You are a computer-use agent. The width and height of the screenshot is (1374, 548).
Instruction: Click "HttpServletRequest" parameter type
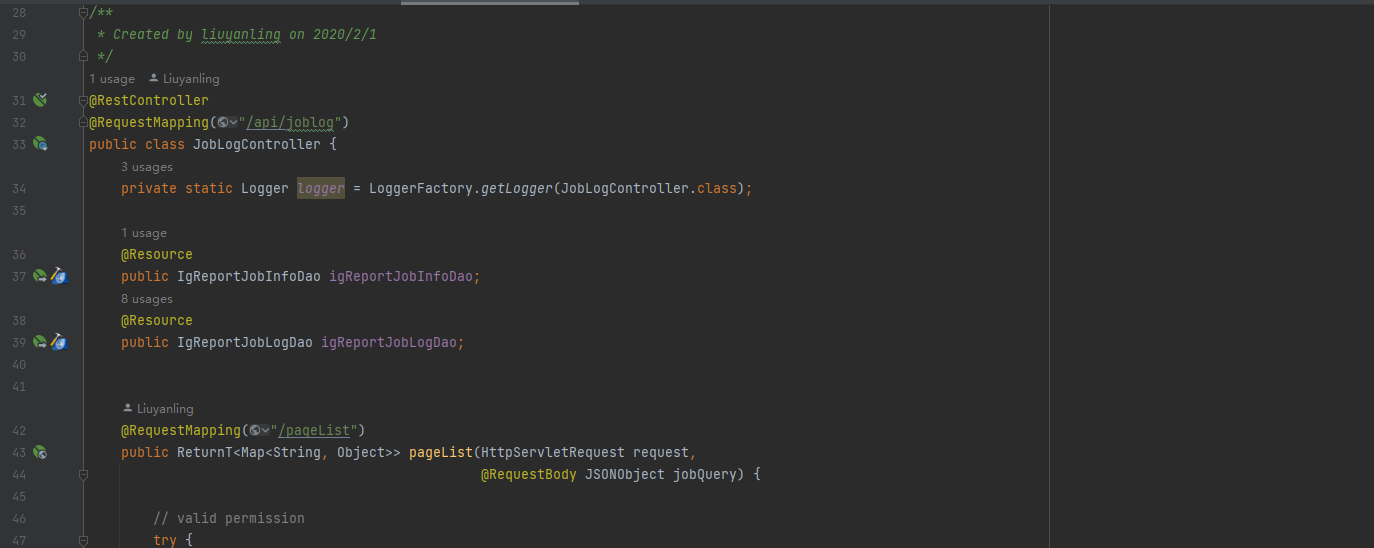click(553, 452)
